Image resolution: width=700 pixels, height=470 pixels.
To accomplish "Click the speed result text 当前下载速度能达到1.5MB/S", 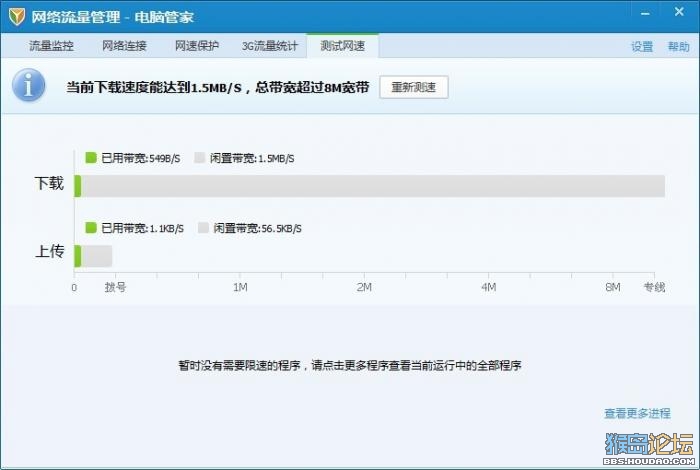I will coord(154,87).
